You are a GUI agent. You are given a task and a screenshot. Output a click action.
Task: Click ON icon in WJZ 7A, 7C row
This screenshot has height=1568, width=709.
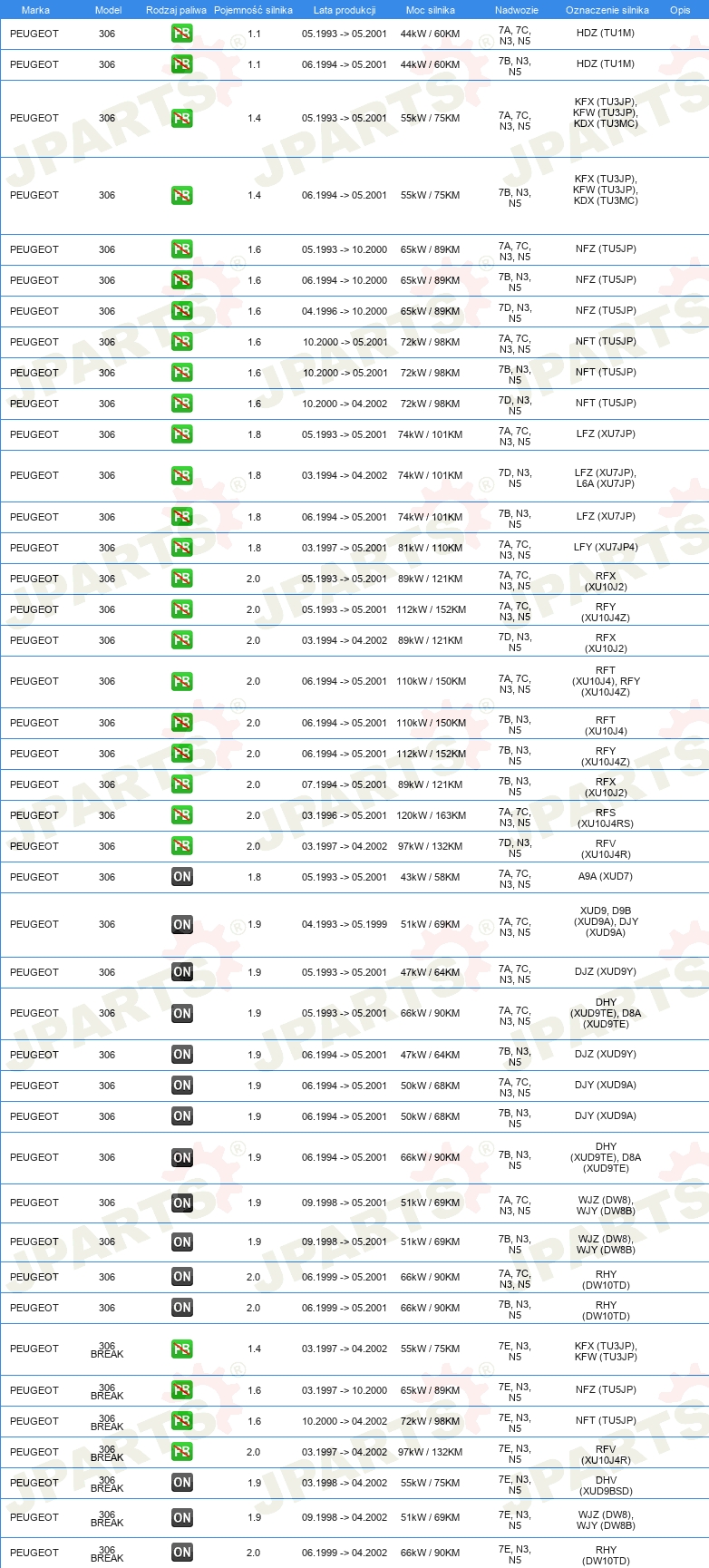point(182,1203)
